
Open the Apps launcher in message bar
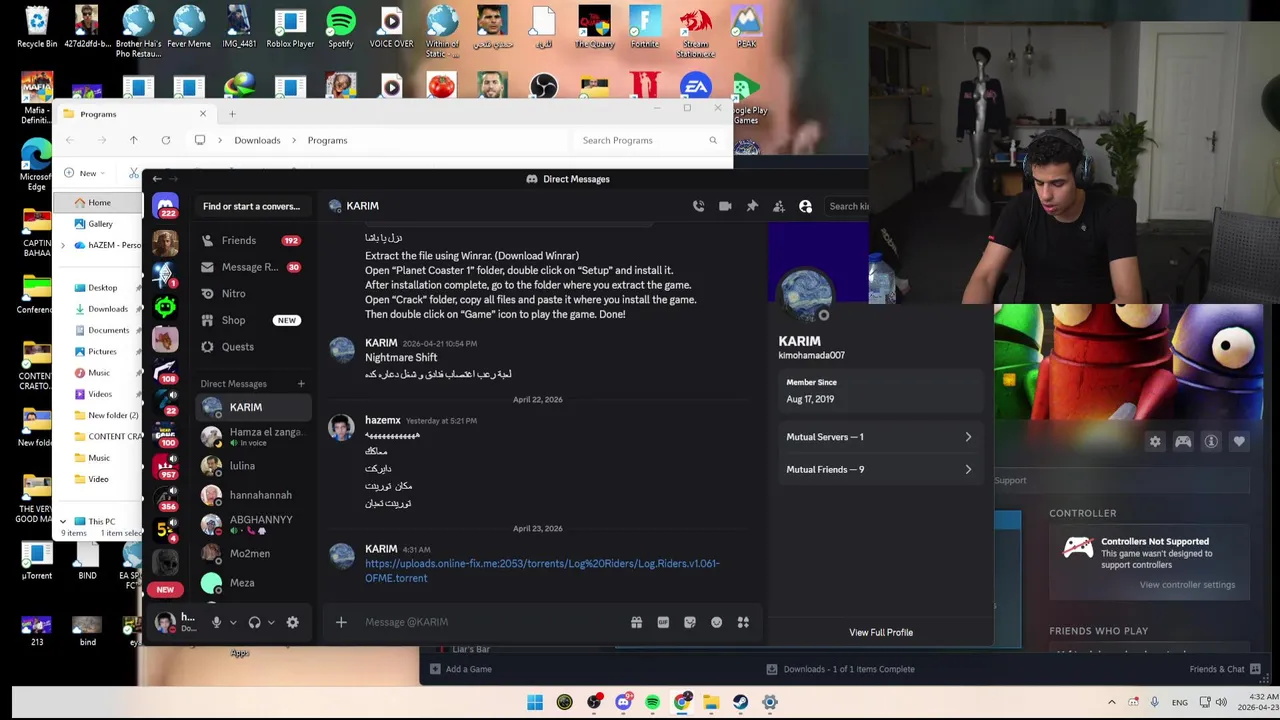pos(743,622)
